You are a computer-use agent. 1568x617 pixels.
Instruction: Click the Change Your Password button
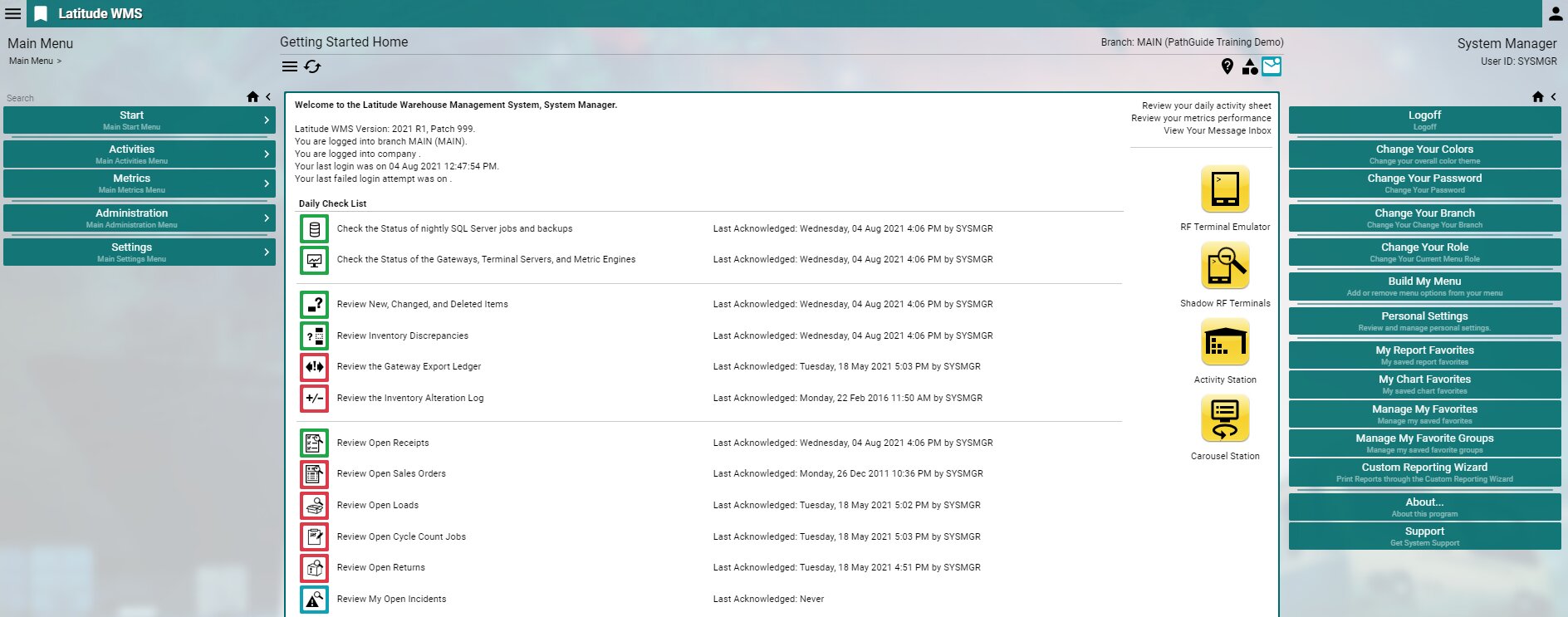click(1423, 183)
